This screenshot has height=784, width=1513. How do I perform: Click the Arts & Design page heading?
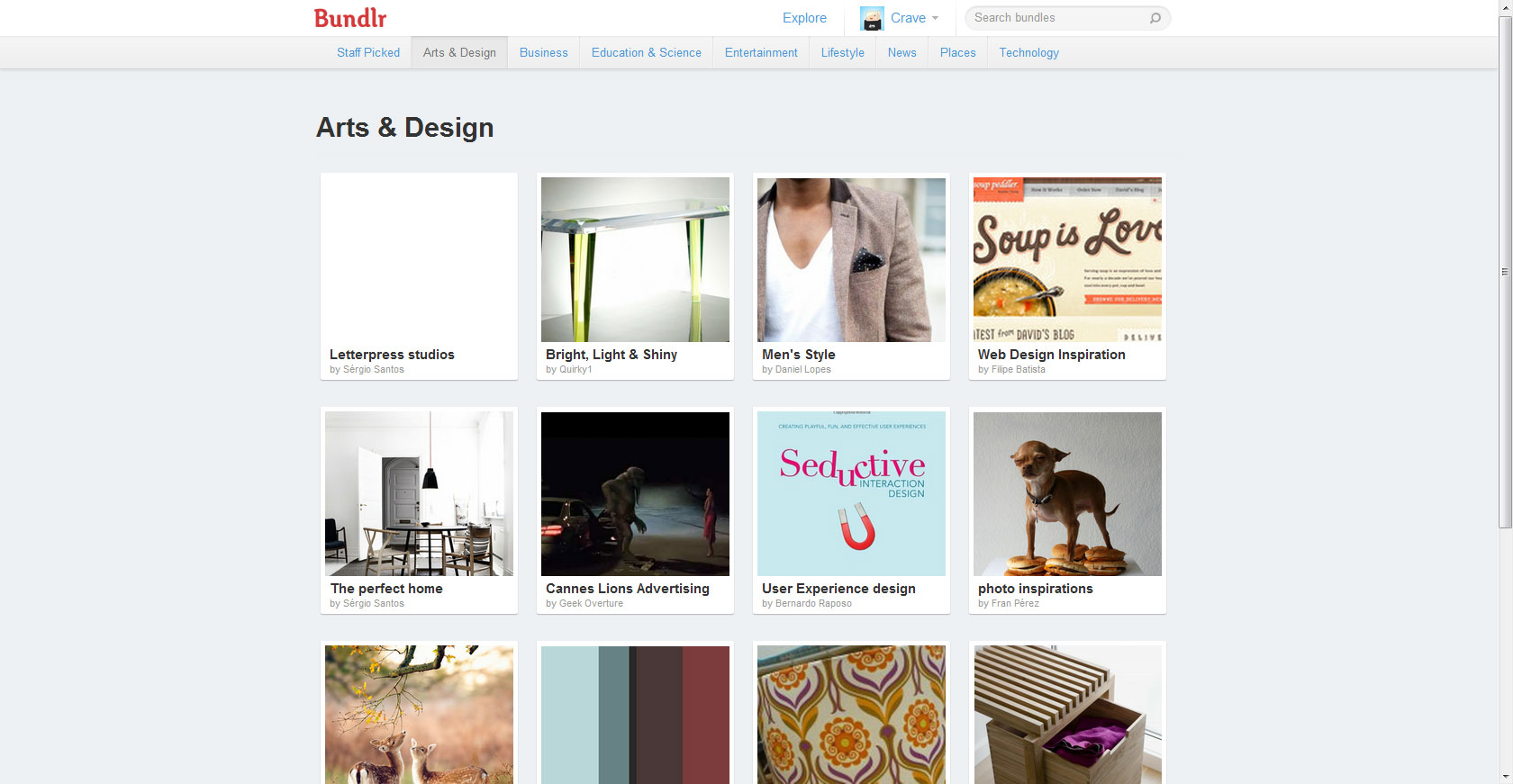pyautogui.click(x=405, y=128)
